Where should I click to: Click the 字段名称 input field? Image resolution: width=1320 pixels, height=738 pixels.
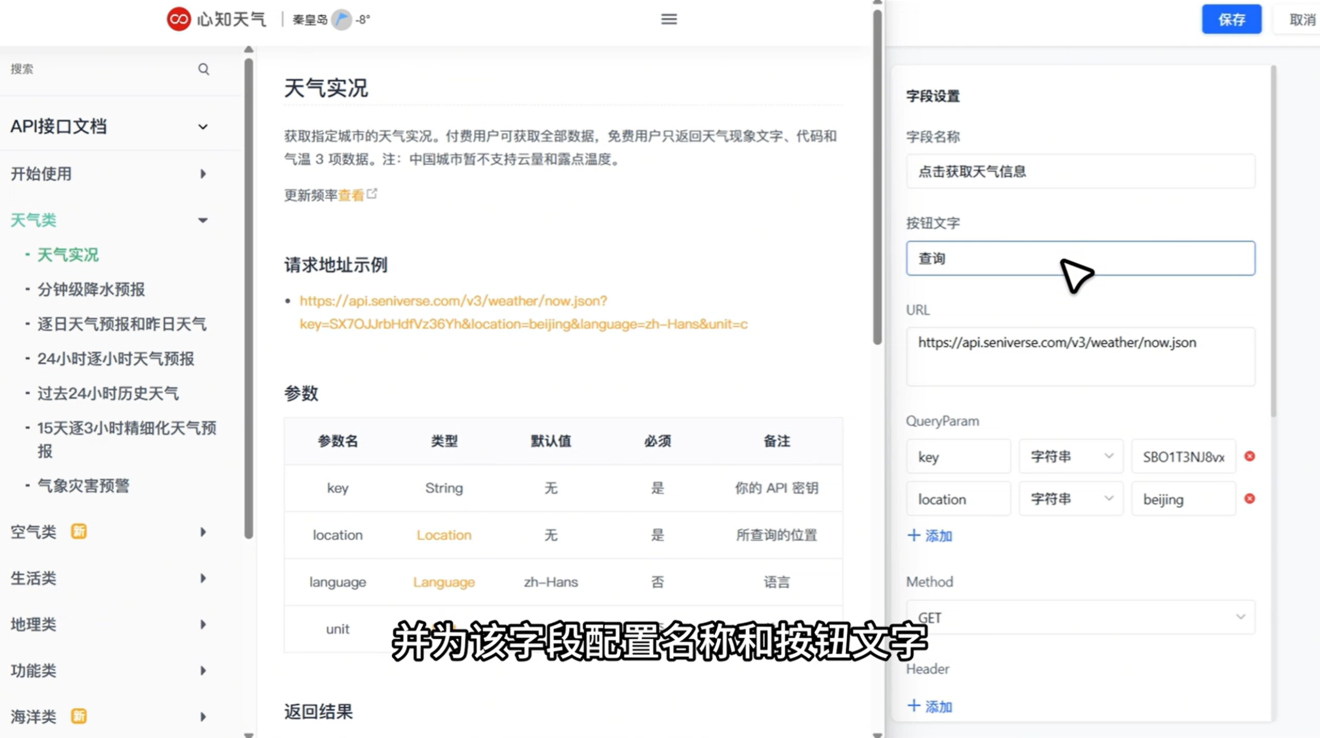pos(1080,171)
